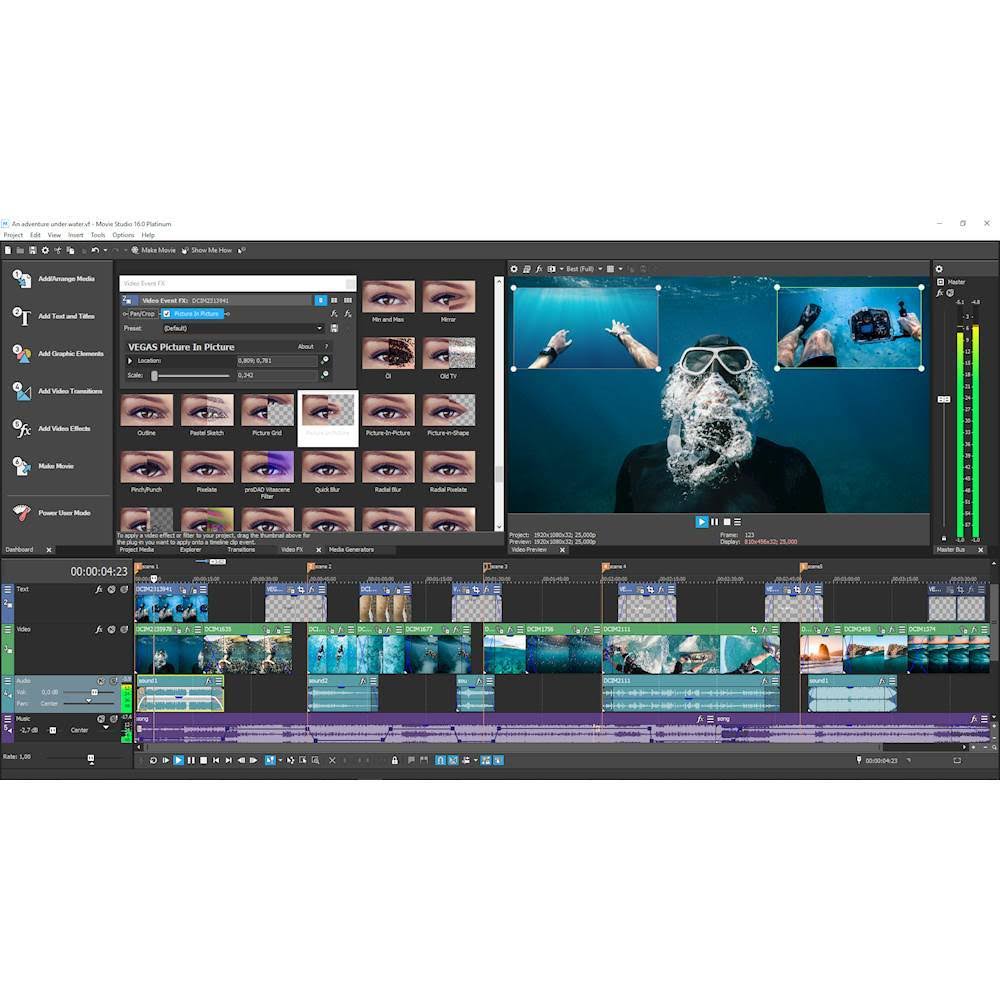The height and width of the screenshot is (1000, 1000).
Task: Open the Preset (Default) dropdown
Action: 242,328
